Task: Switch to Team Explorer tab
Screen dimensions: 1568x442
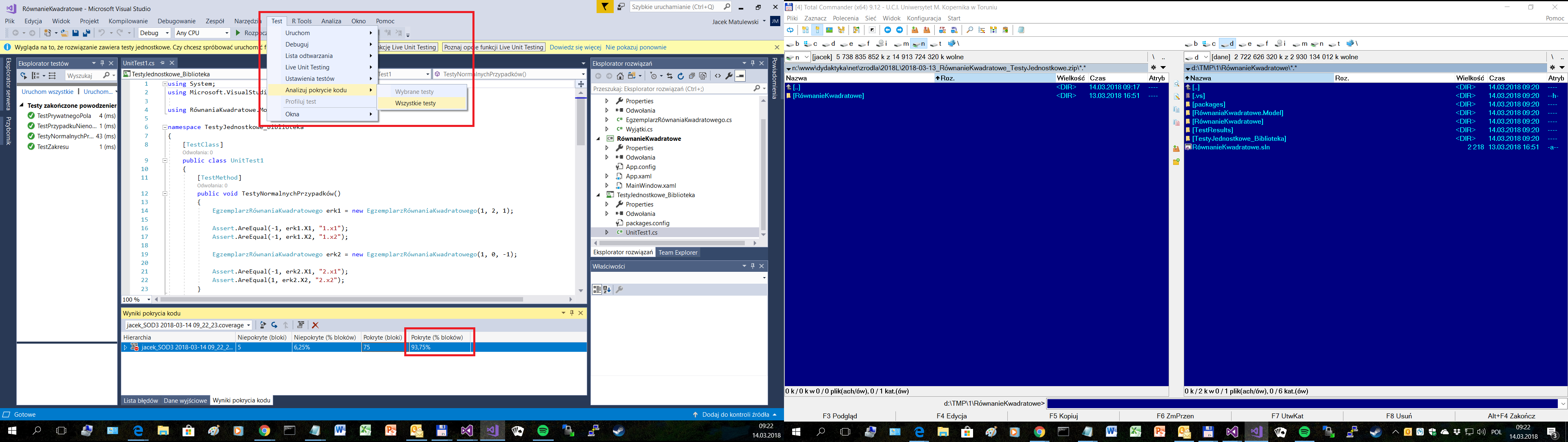Action: point(677,252)
